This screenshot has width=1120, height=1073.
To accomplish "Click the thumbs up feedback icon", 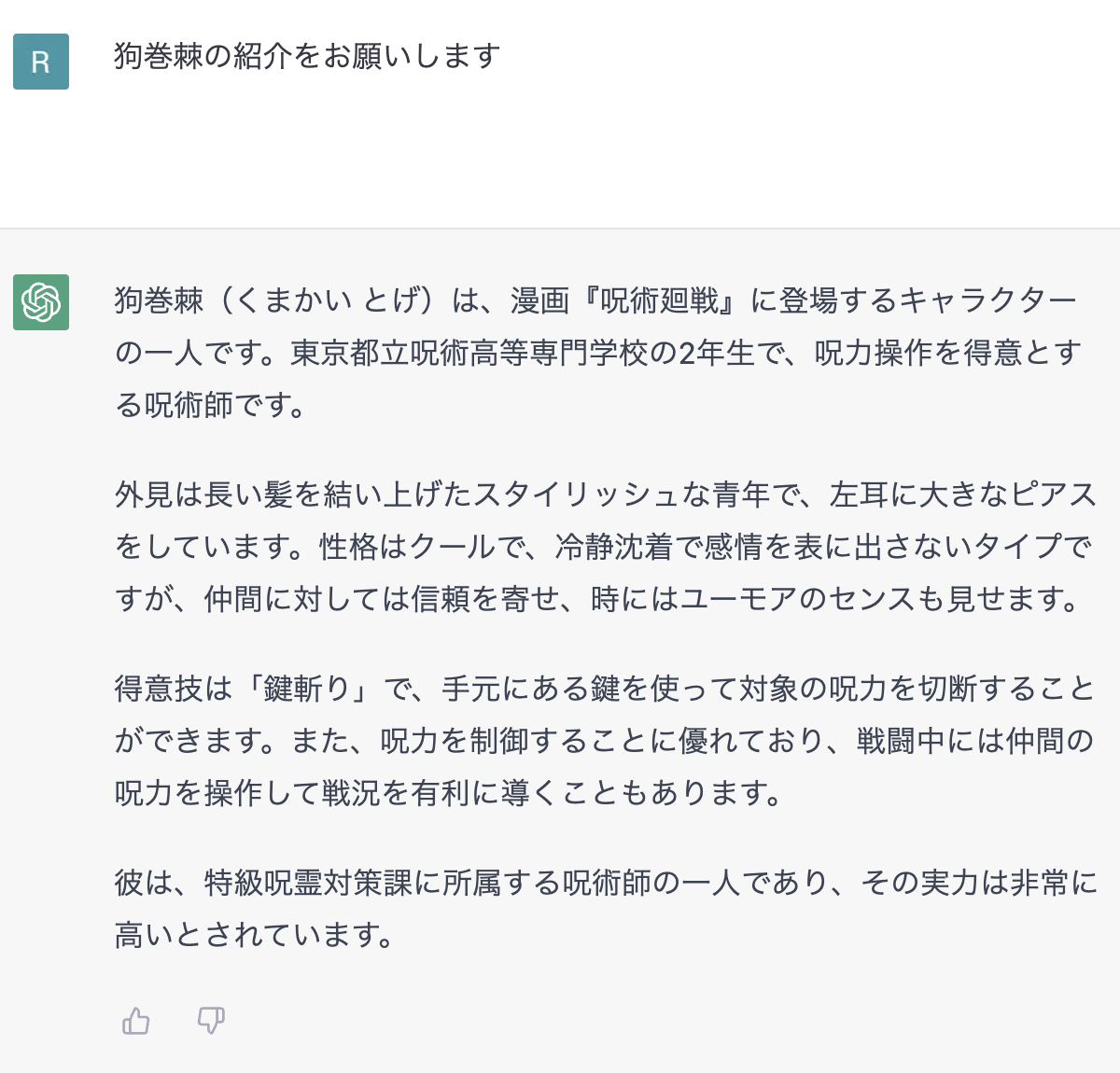I will 136,1021.
